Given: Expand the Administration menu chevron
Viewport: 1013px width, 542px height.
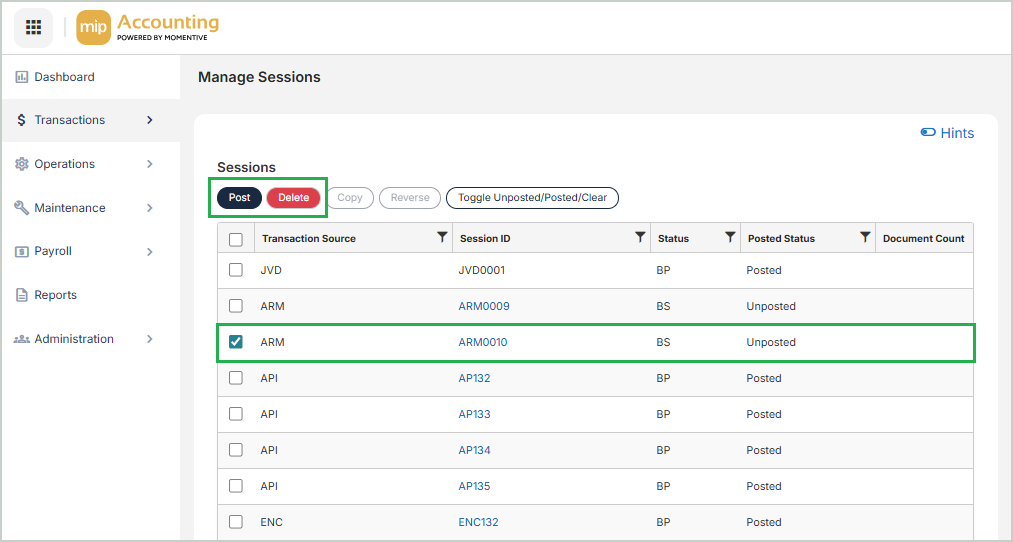Looking at the screenshot, I should (150, 339).
